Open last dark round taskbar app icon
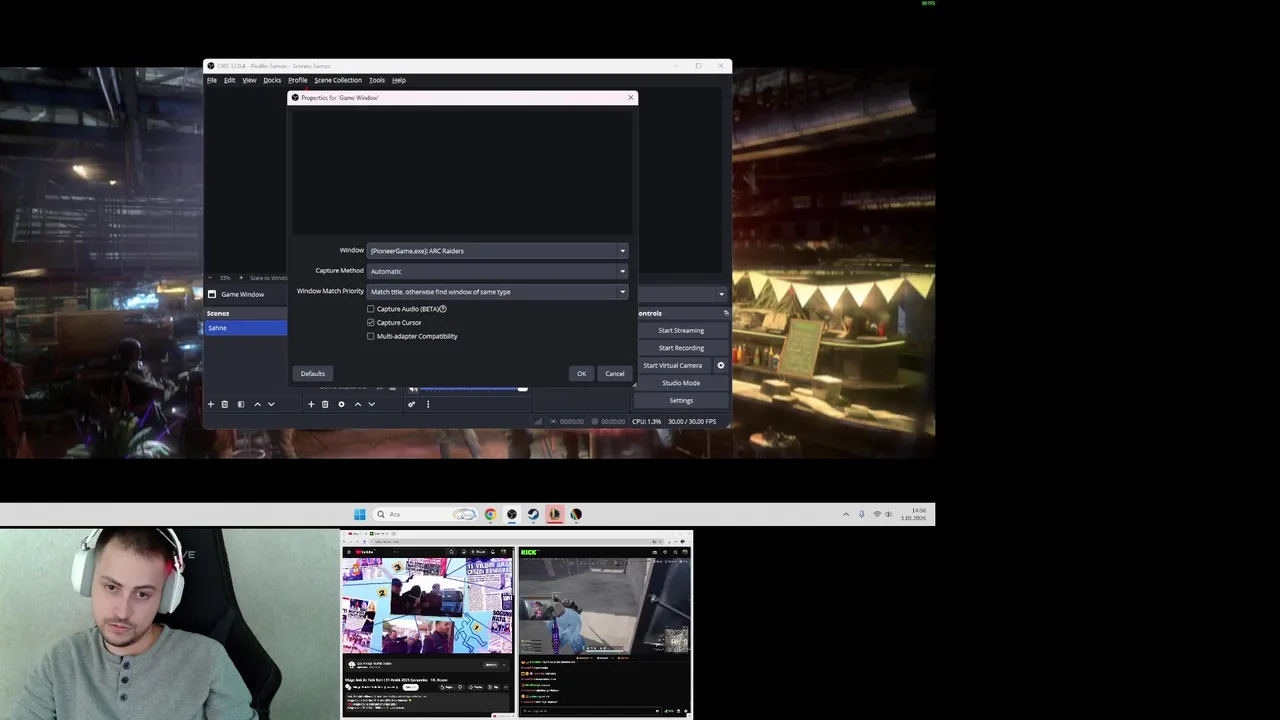This screenshot has height=720, width=1280. (577, 514)
